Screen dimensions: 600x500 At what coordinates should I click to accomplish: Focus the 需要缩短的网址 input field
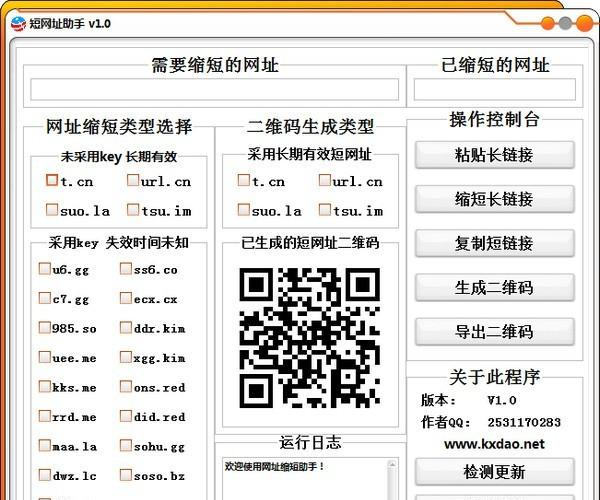[215, 90]
